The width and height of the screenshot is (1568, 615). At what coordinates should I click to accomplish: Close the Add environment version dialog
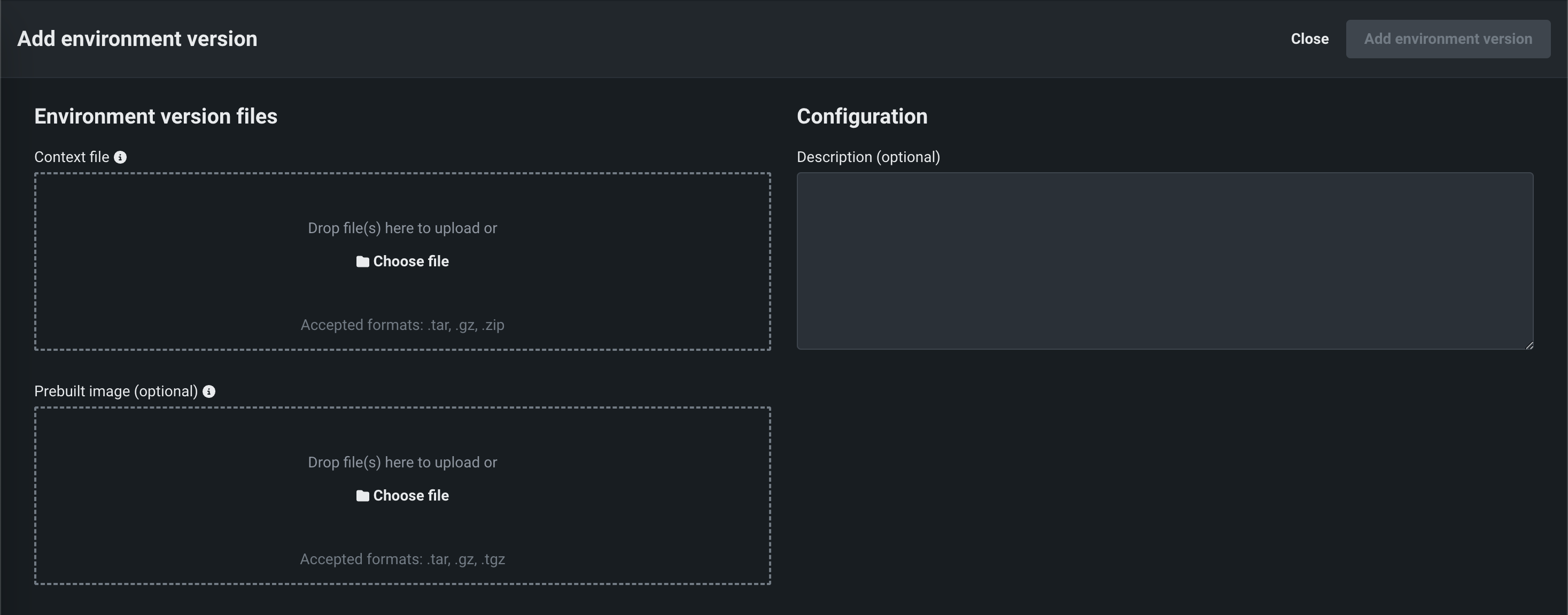pos(1309,39)
